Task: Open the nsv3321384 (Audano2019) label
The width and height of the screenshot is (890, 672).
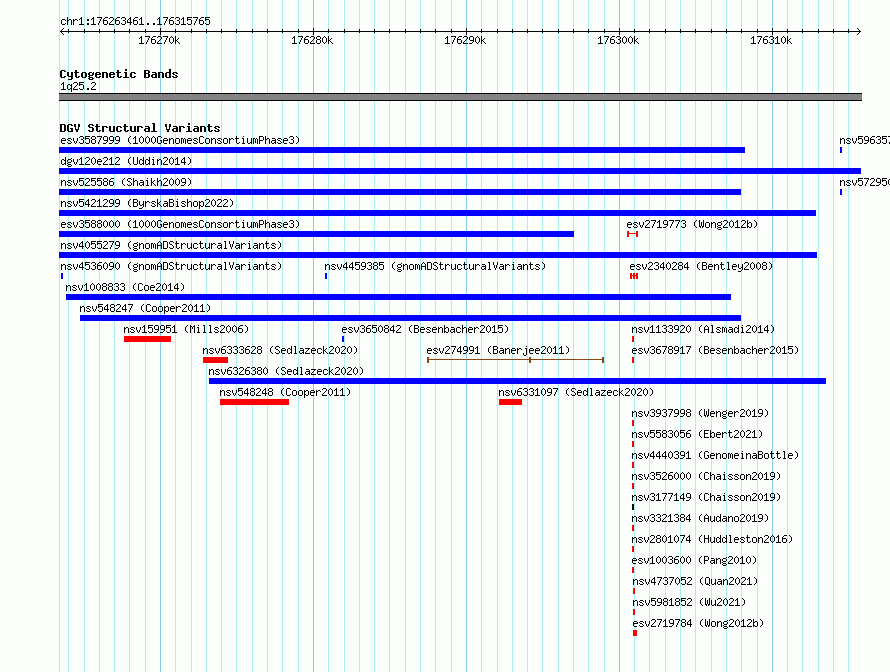Action: (700, 518)
